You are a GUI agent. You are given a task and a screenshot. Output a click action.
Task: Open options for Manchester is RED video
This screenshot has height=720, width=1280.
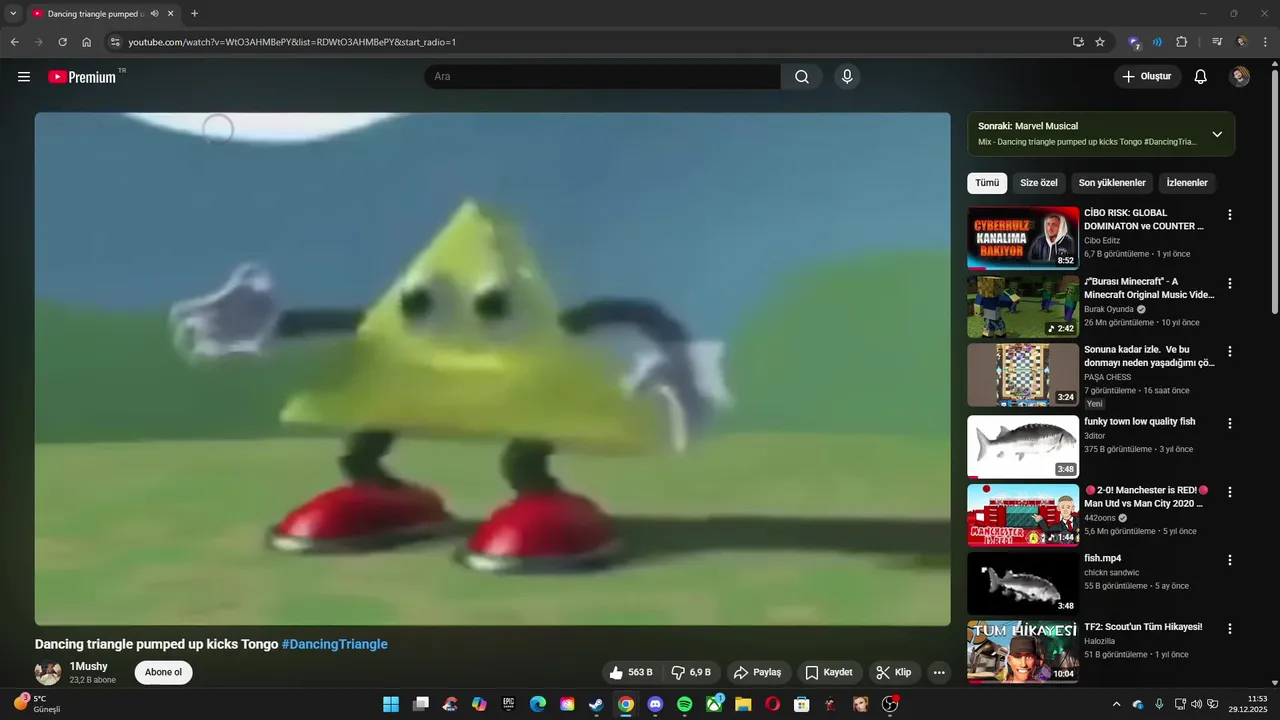[x=1230, y=492]
